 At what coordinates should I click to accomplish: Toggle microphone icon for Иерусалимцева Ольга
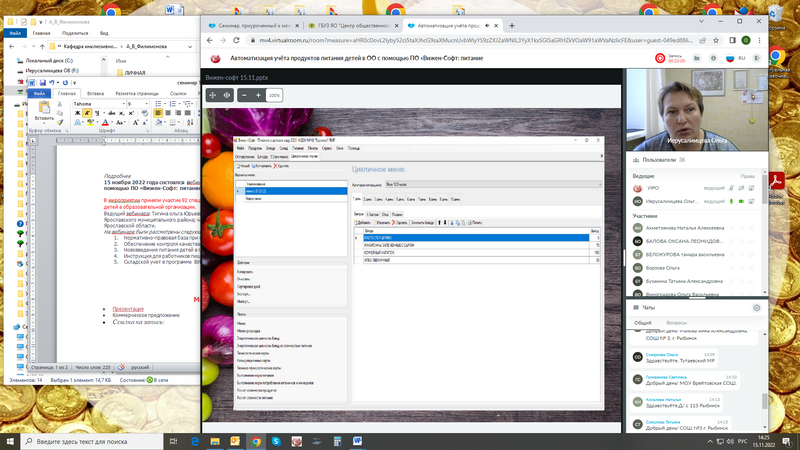tap(731, 202)
